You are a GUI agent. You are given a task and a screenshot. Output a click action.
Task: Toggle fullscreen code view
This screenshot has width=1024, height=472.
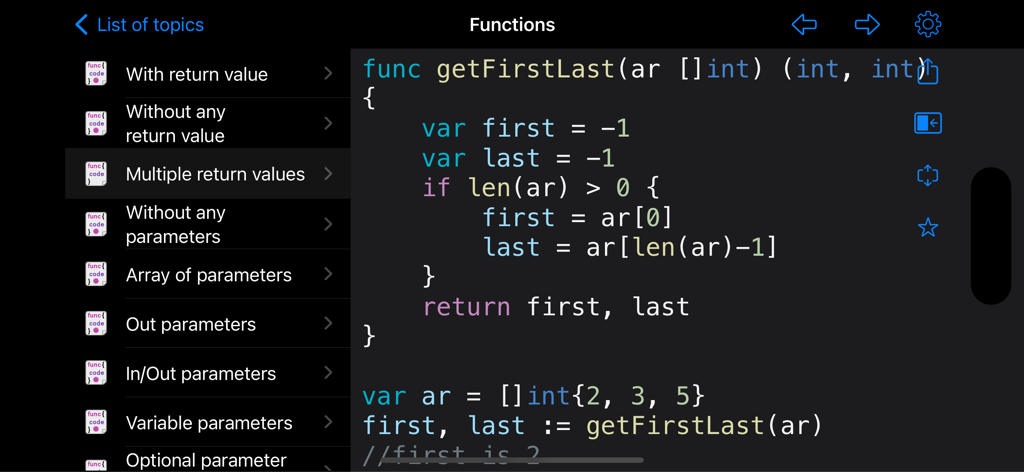click(928, 176)
